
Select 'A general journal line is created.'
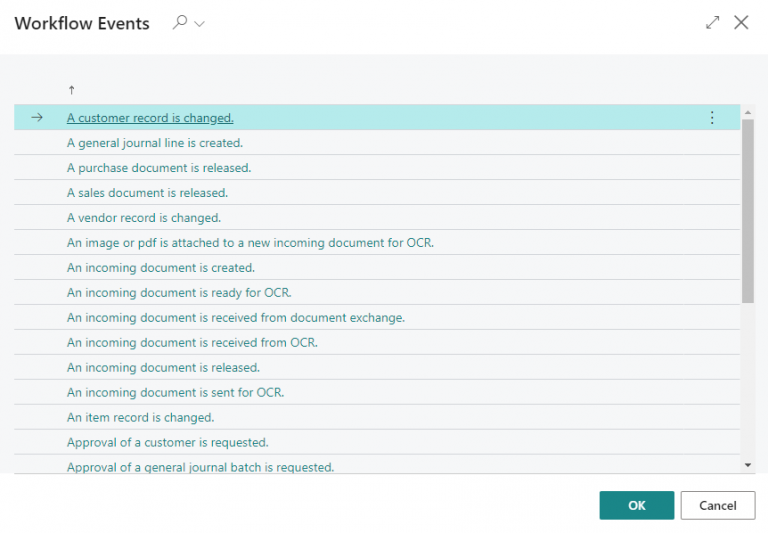pos(155,143)
